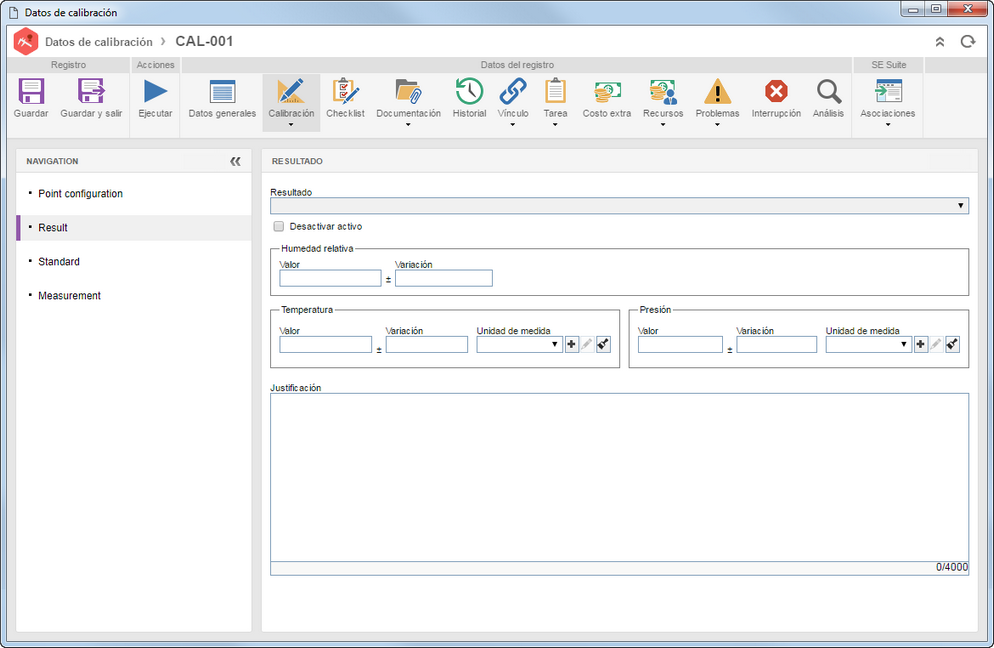Click the Humedad relativa Valor field
Viewport: 994px width, 648px height.
pyautogui.click(x=330, y=278)
